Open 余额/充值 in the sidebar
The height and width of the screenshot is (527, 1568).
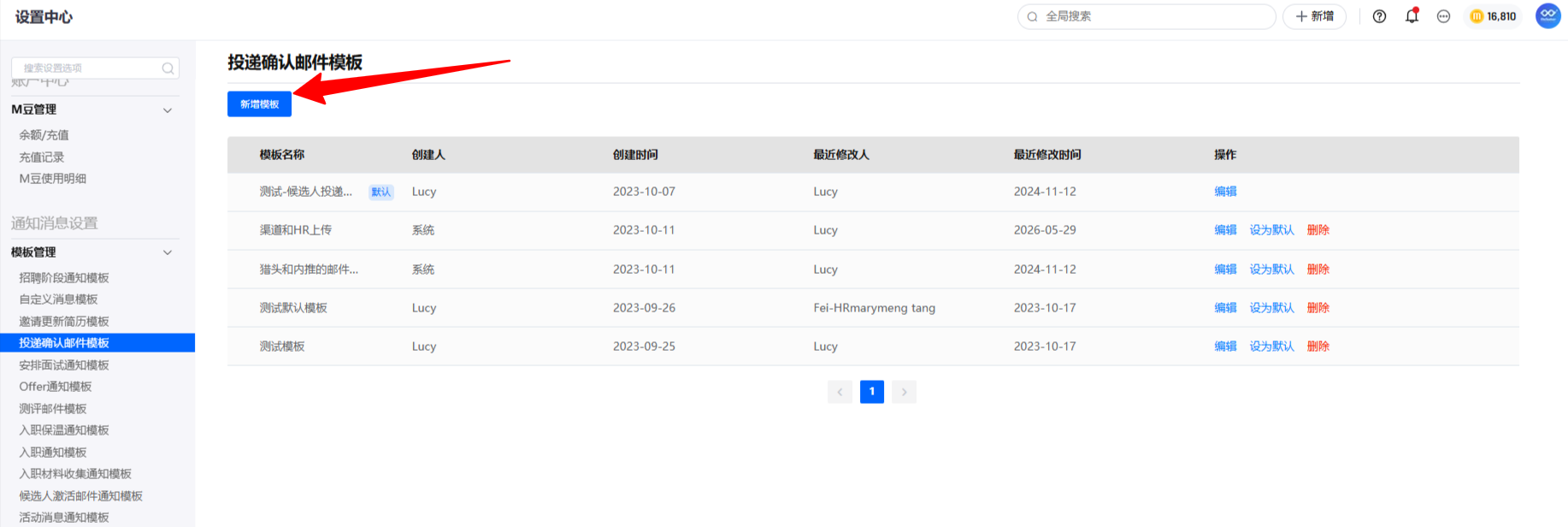coord(44,135)
